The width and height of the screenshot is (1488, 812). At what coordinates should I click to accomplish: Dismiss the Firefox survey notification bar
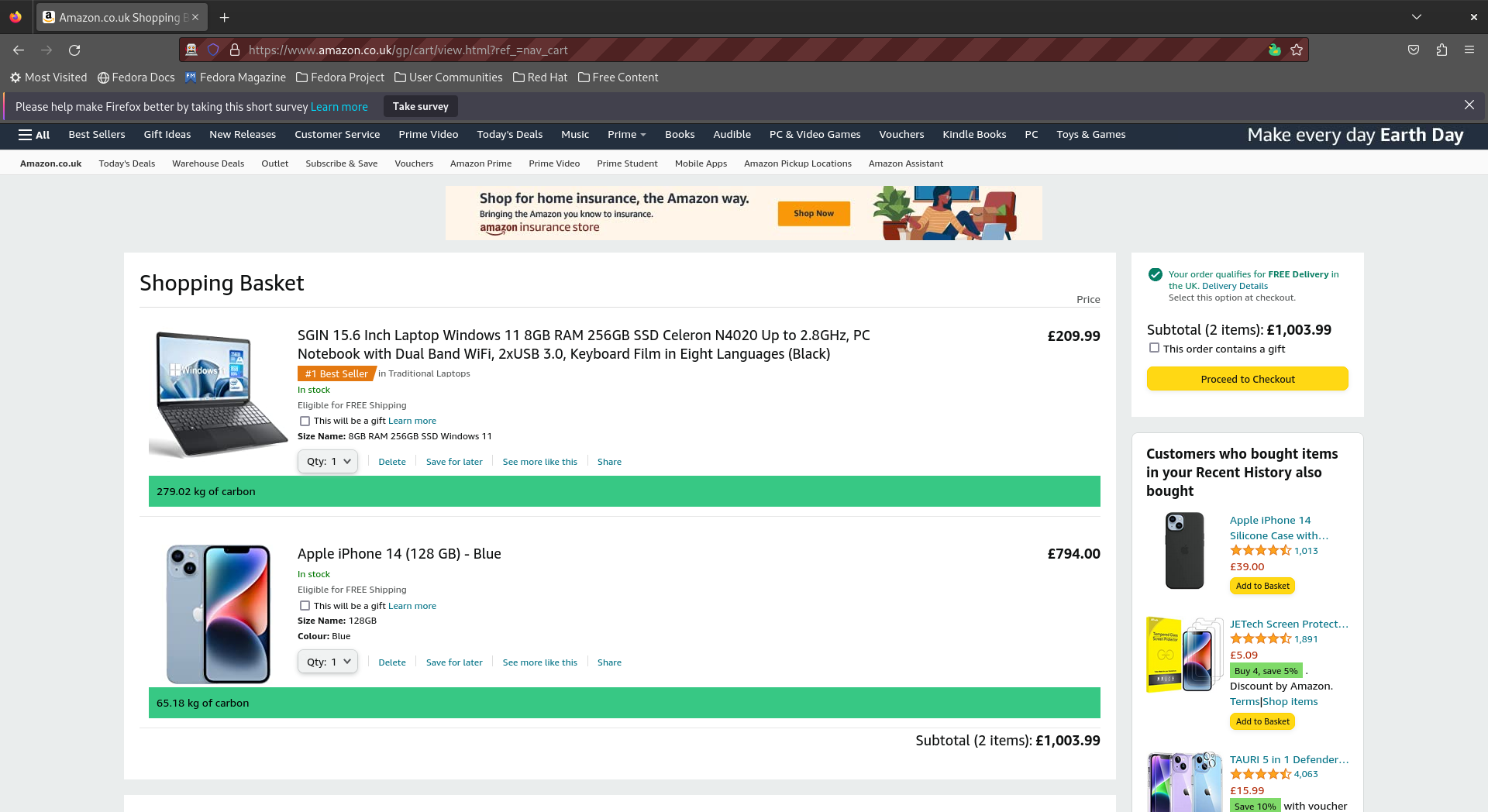coord(1469,105)
